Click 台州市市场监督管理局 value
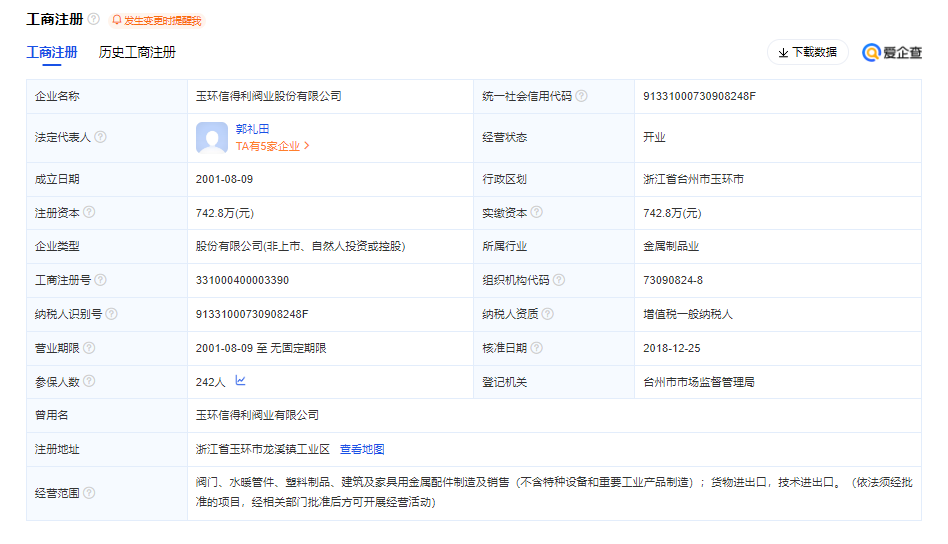The image size is (948, 544). pyautogui.click(x=698, y=382)
